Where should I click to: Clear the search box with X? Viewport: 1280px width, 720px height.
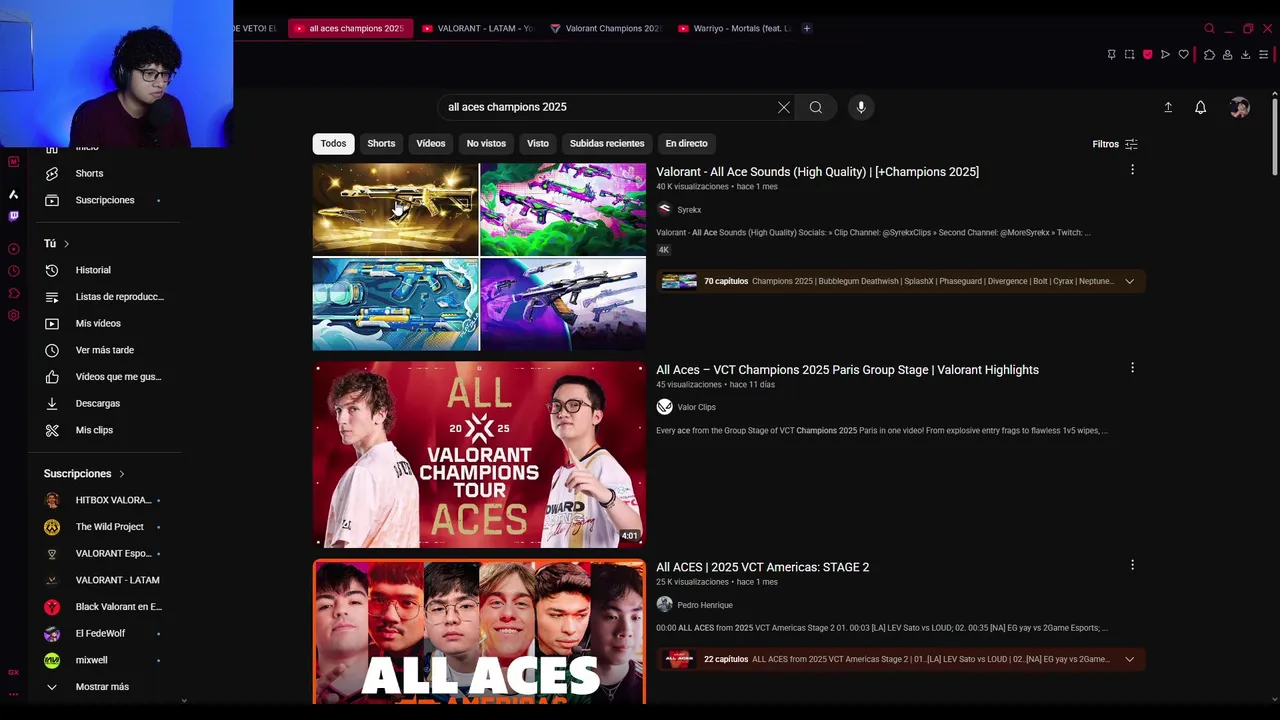[x=784, y=107]
